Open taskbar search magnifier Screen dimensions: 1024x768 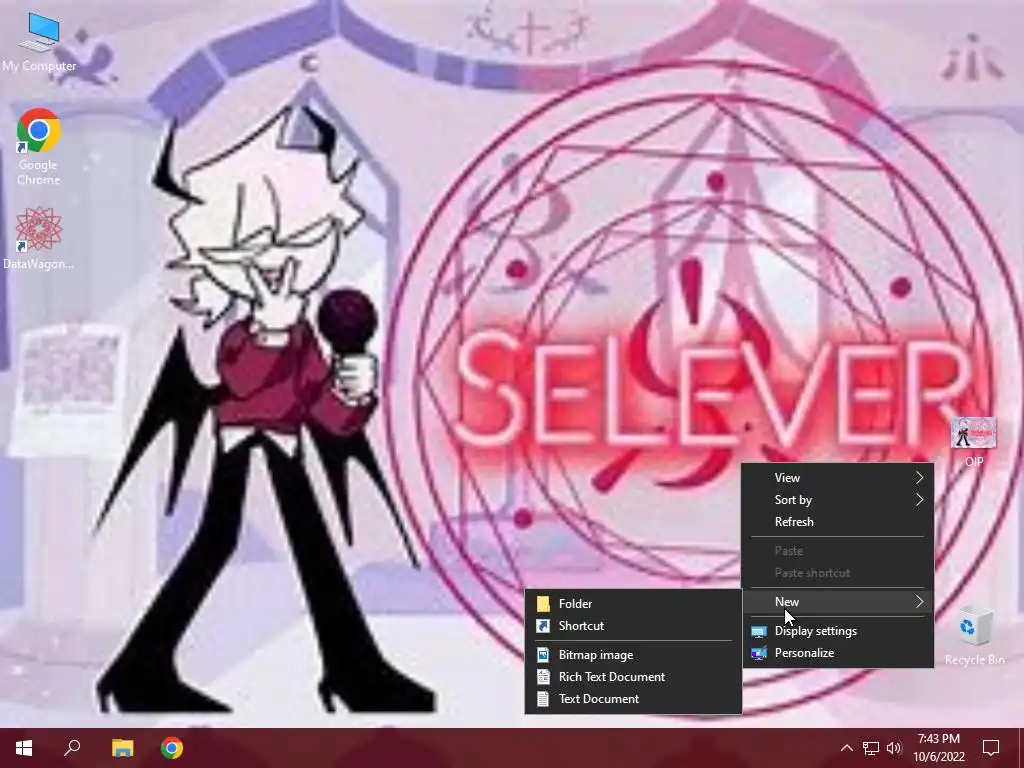pyautogui.click(x=72, y=748)
